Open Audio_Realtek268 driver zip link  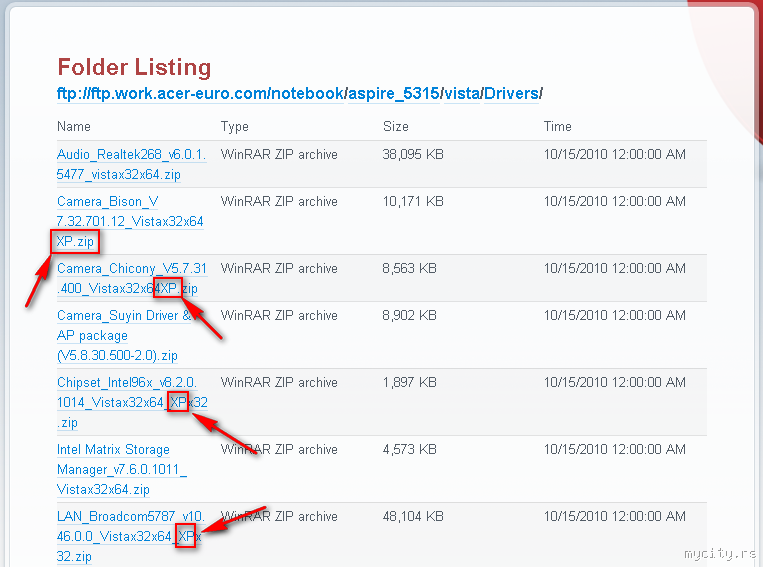click(131, 164)
